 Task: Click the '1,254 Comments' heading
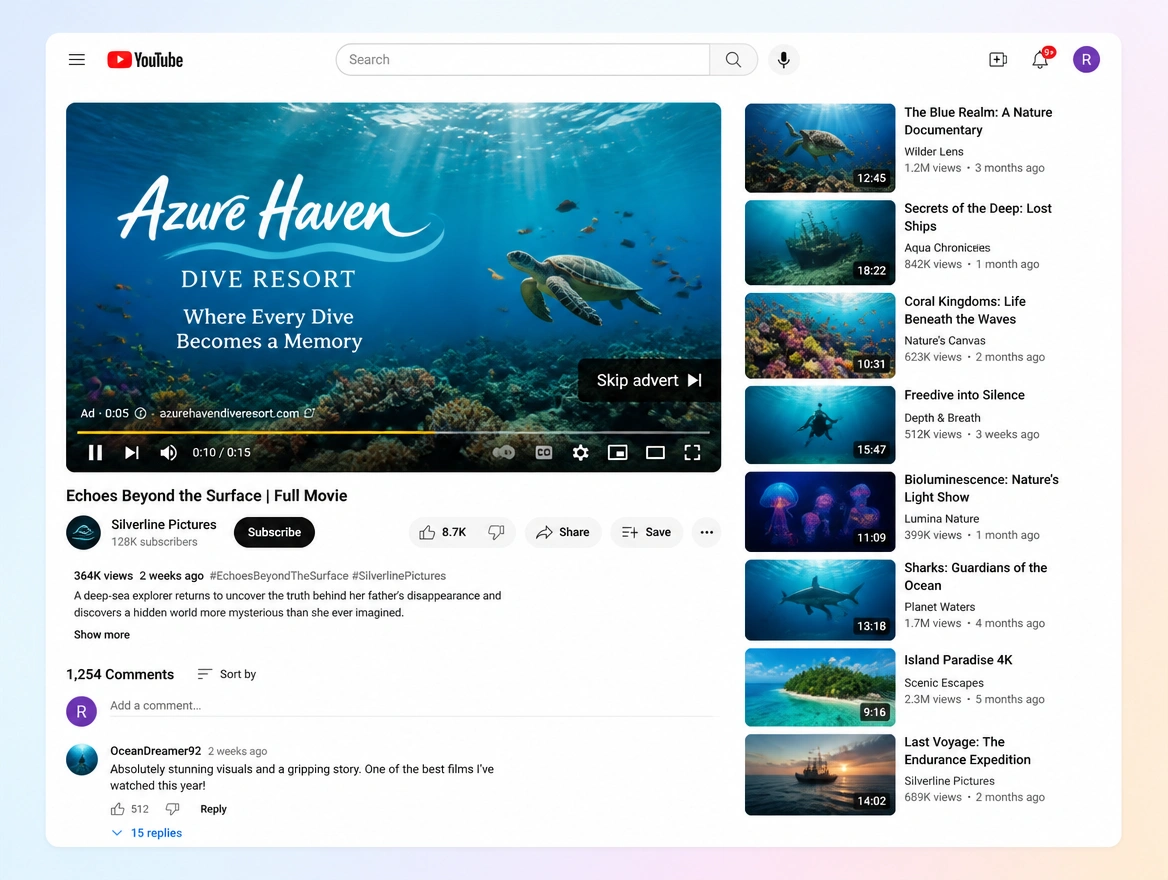pyautogui.click(x=120, y=674)
